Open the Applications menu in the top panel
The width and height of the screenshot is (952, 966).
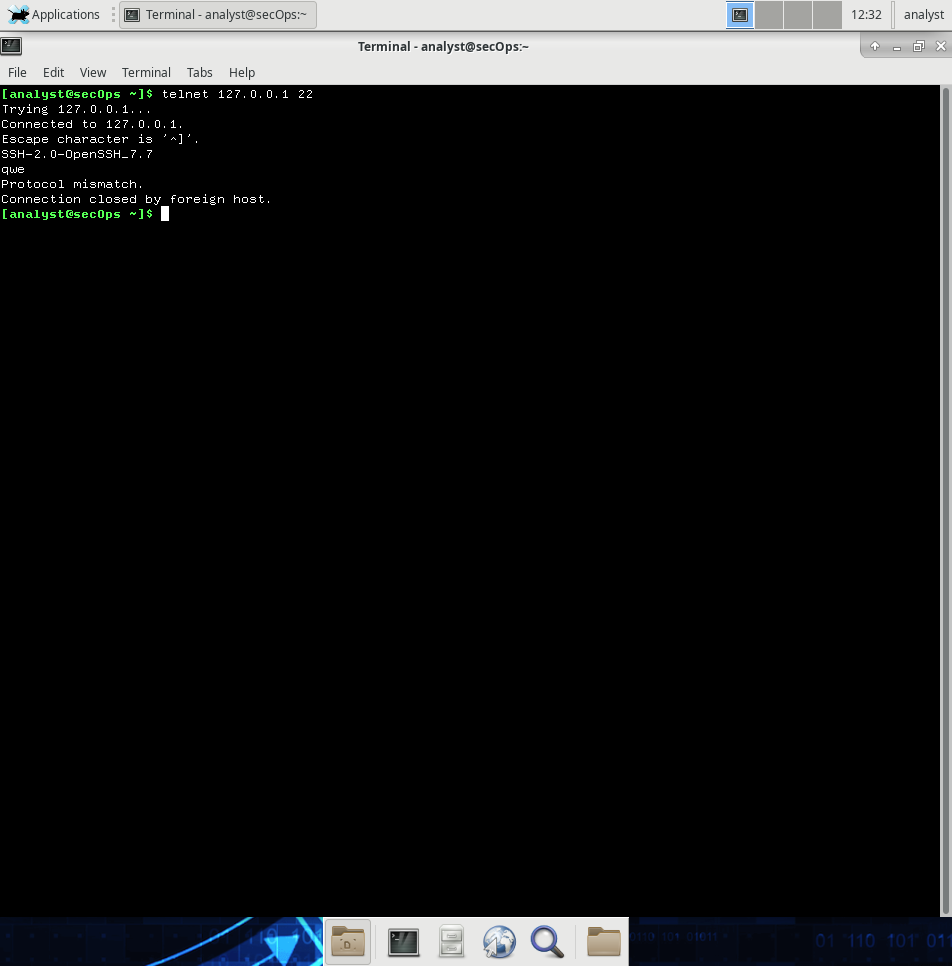point(55,15)
